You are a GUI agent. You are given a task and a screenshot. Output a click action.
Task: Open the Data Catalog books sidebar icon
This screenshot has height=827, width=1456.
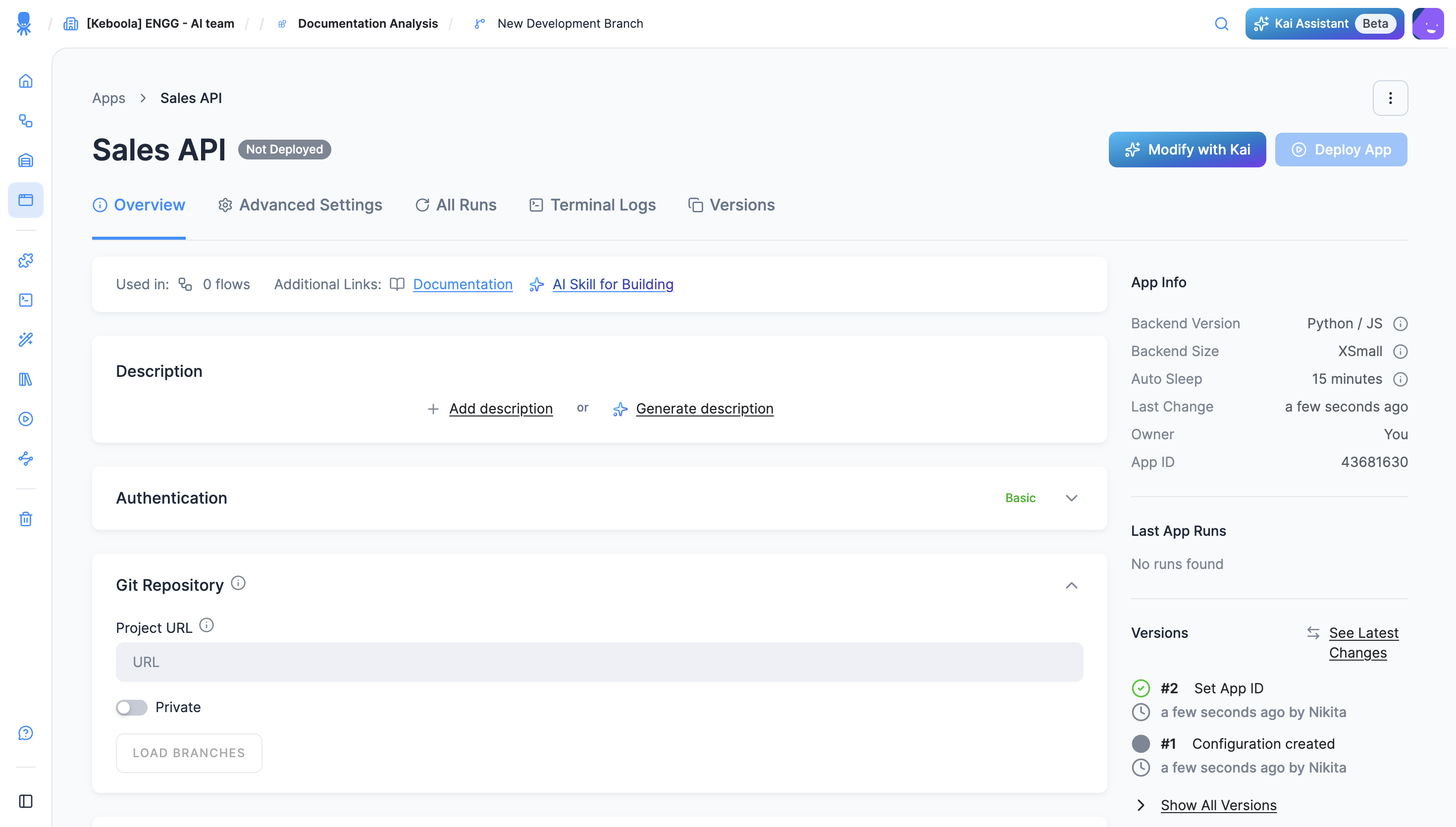point(26,379)
